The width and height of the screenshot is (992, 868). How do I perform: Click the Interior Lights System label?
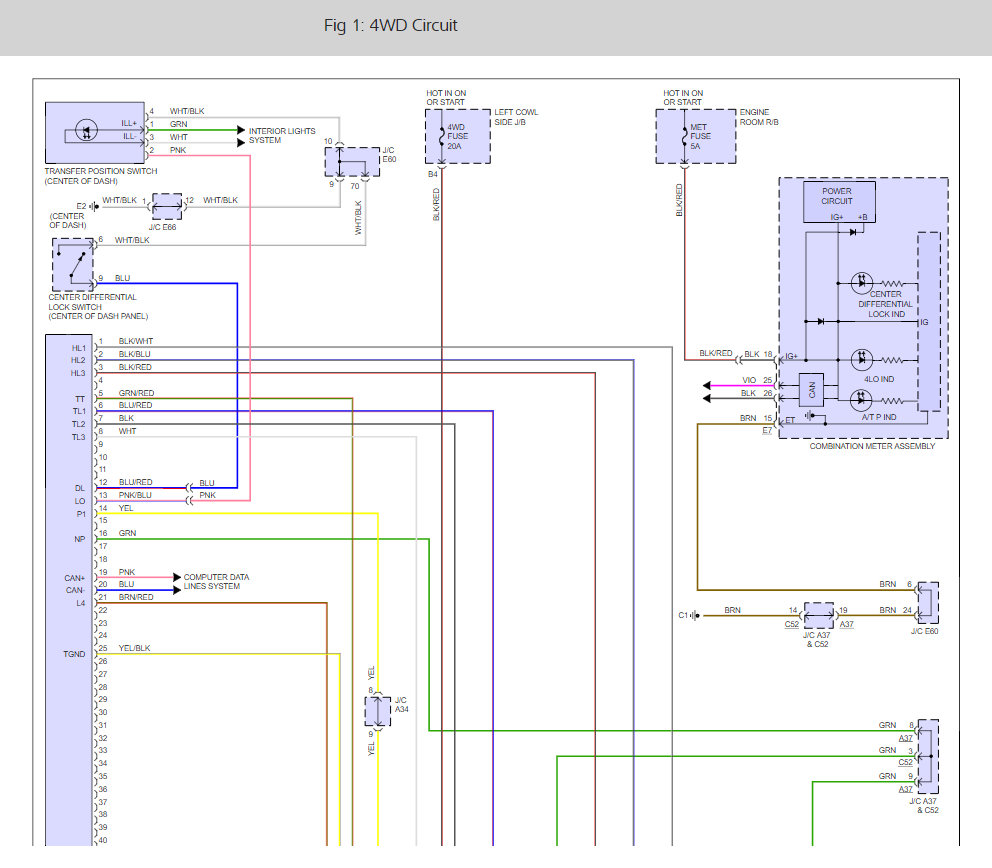tap(282, 135)
